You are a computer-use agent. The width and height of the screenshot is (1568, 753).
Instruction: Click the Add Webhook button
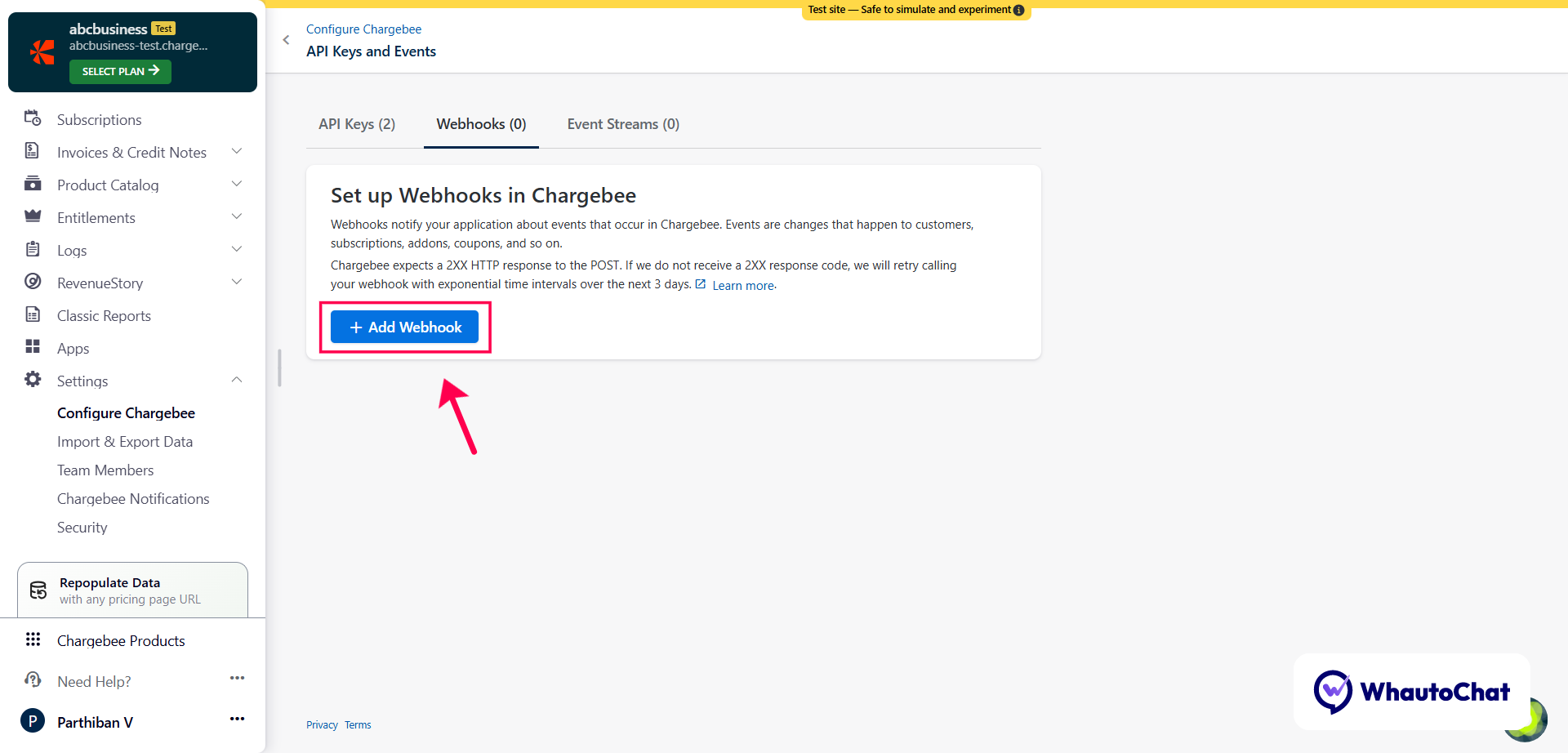coord(404,327)
